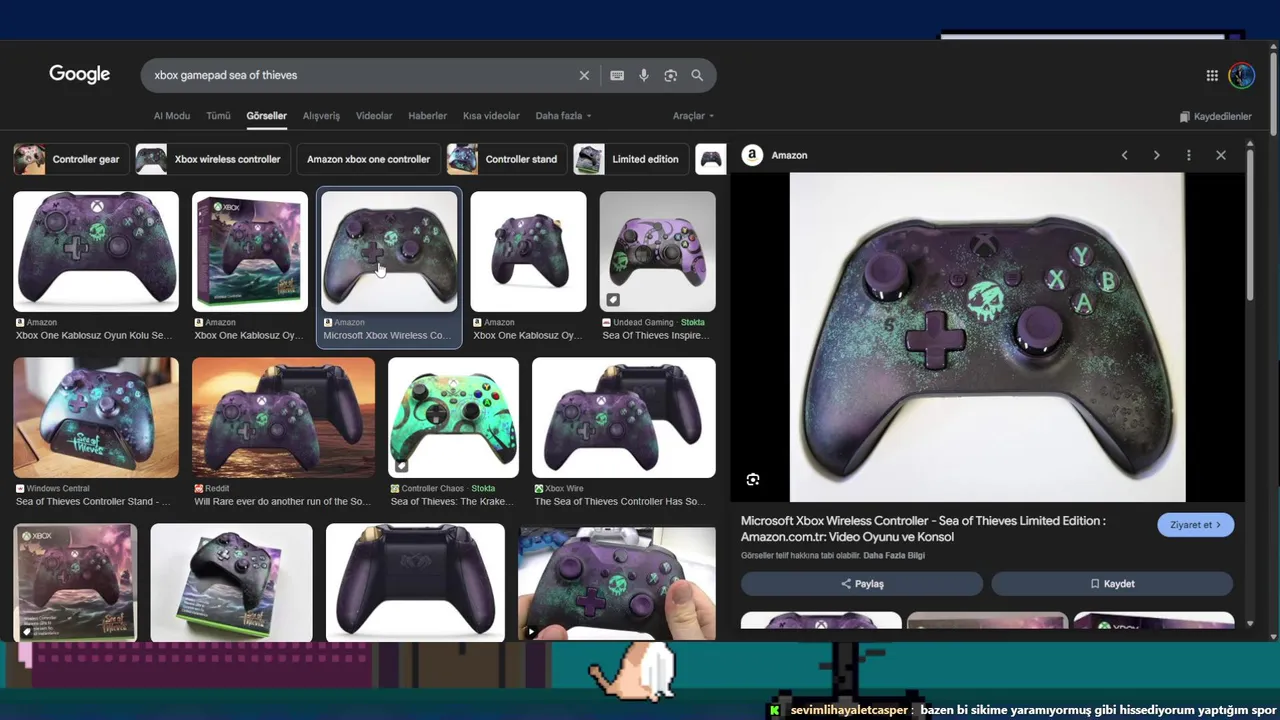Expand the Daha fazla dropdown
1280x720 pixels.
[563, 116]
